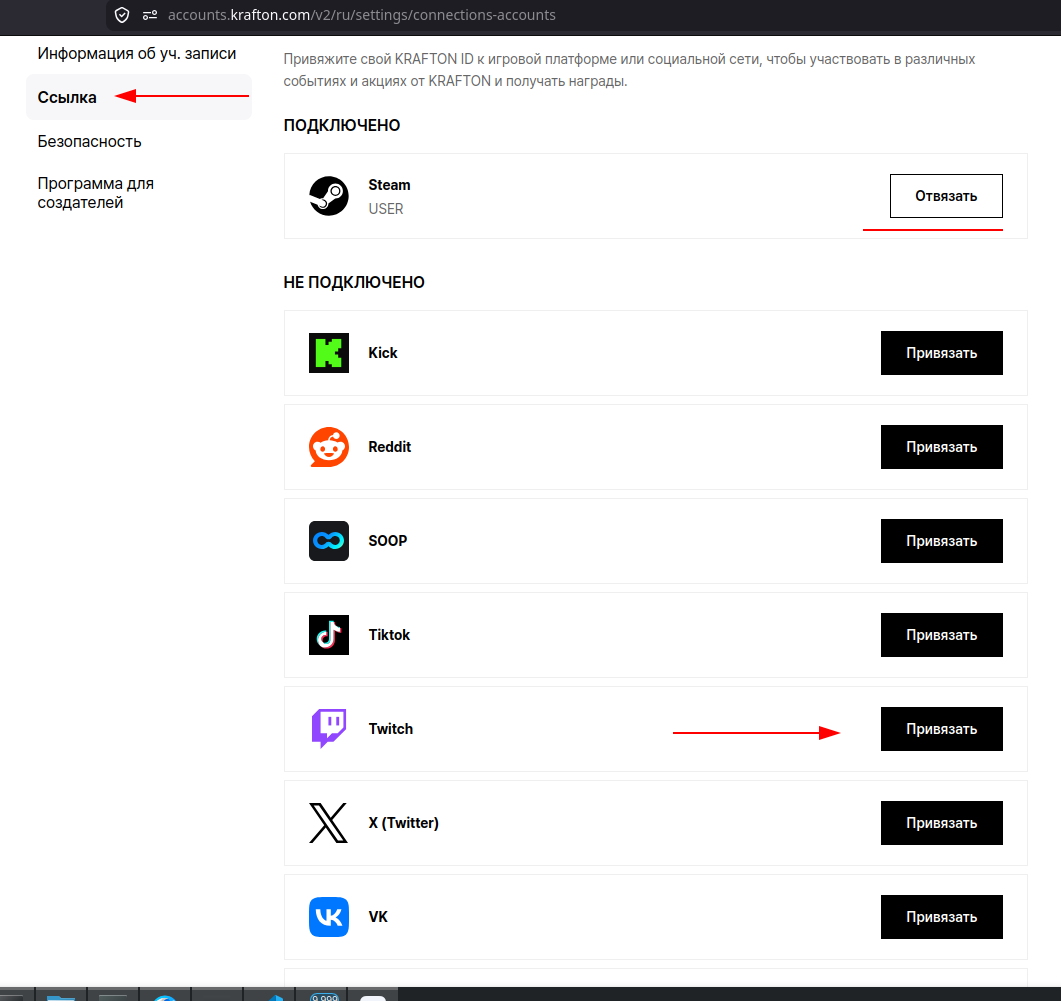Click the Tiktok logo icon
The height and width of the screenshot is (1001, 1061).
(329, 635)
